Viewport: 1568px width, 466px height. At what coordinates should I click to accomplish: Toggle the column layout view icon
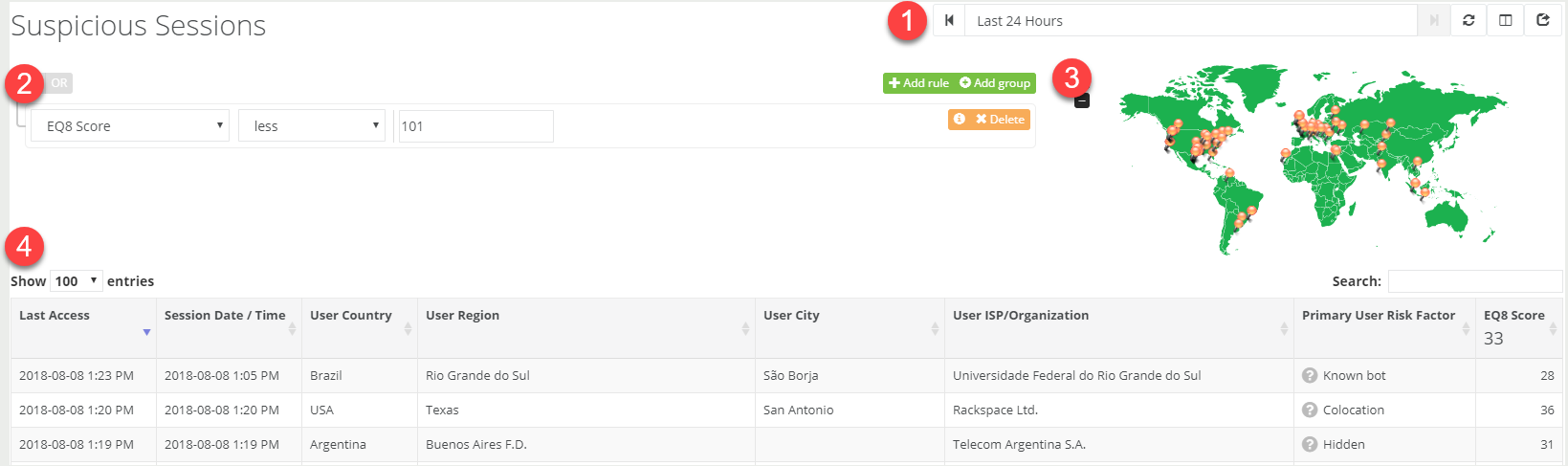pos(1506,20)
